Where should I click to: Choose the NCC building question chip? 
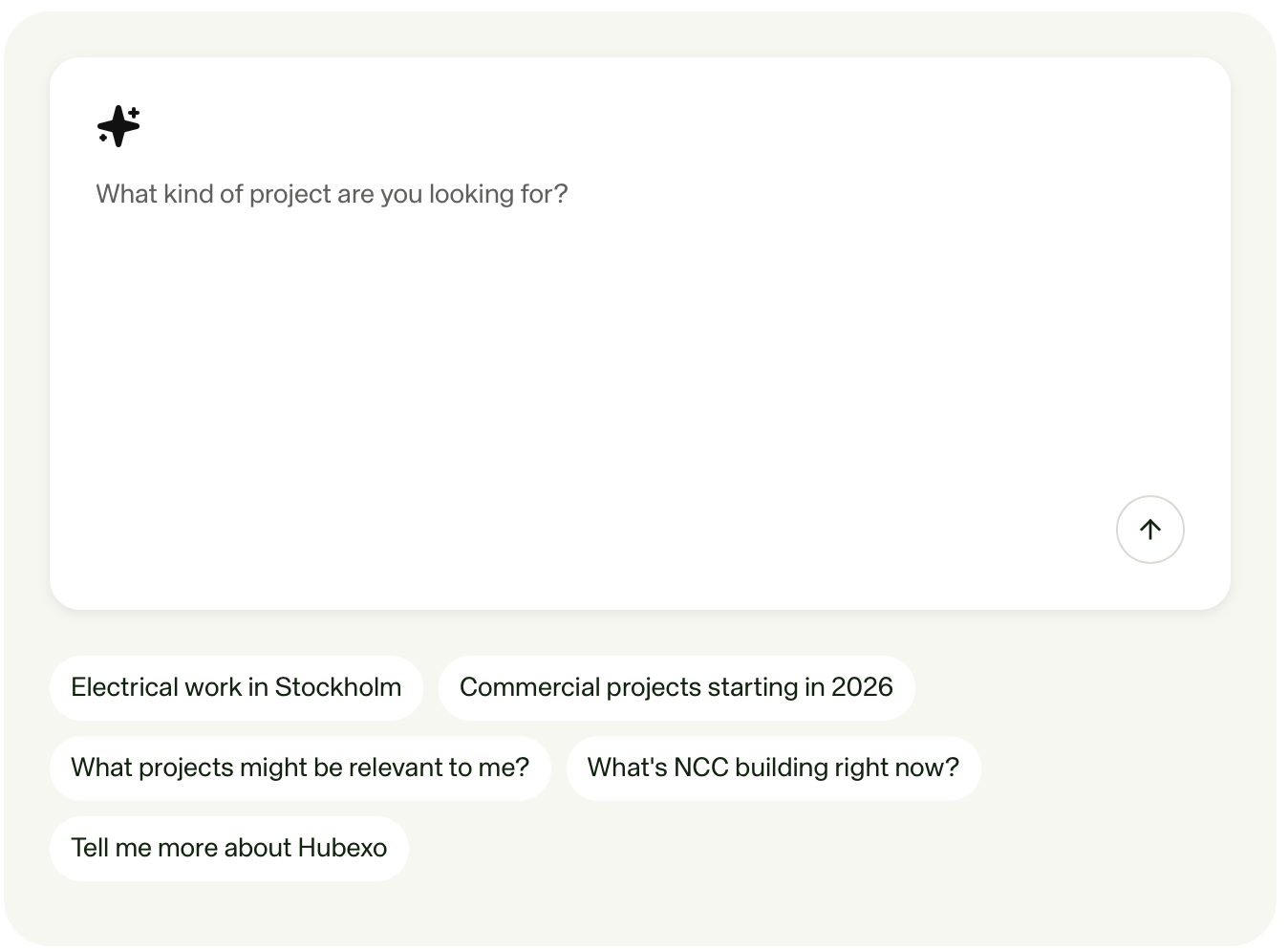point(773,768)
